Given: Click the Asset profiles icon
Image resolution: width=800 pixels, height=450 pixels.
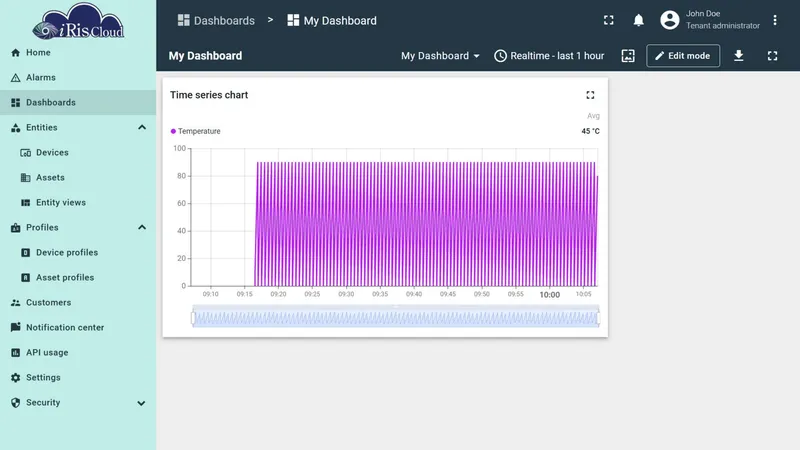Looking at the screenshot, I should click(x=26, y=278).
